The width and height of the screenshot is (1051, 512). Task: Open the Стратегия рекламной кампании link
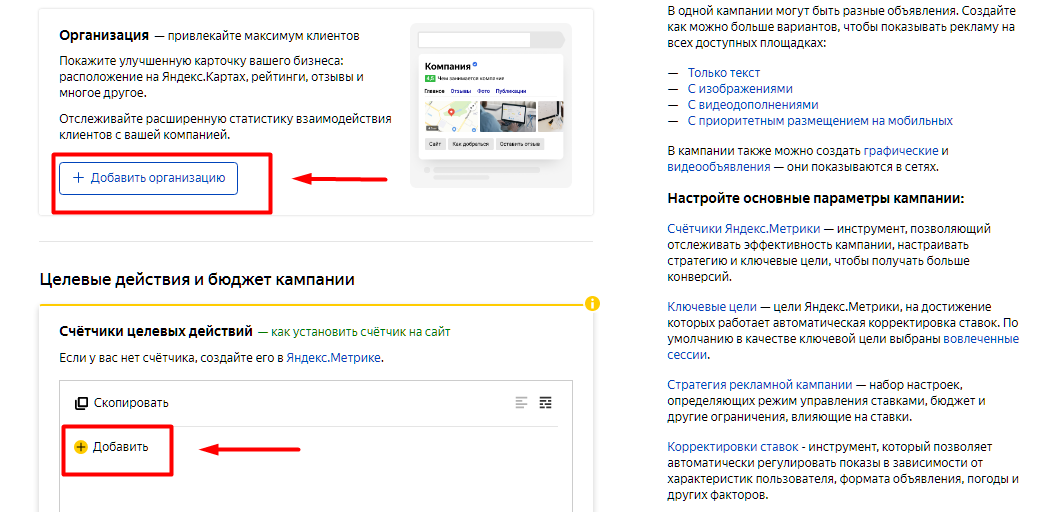pyautogui.click(x=760, y=385)
